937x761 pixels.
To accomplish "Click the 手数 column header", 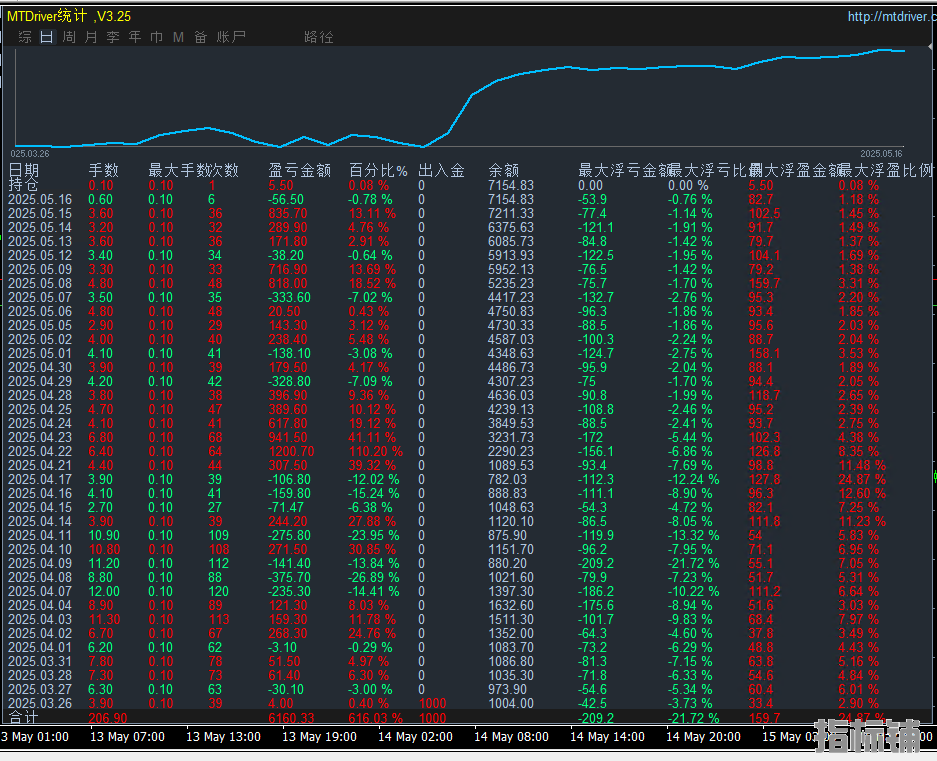I will point(103,170).
